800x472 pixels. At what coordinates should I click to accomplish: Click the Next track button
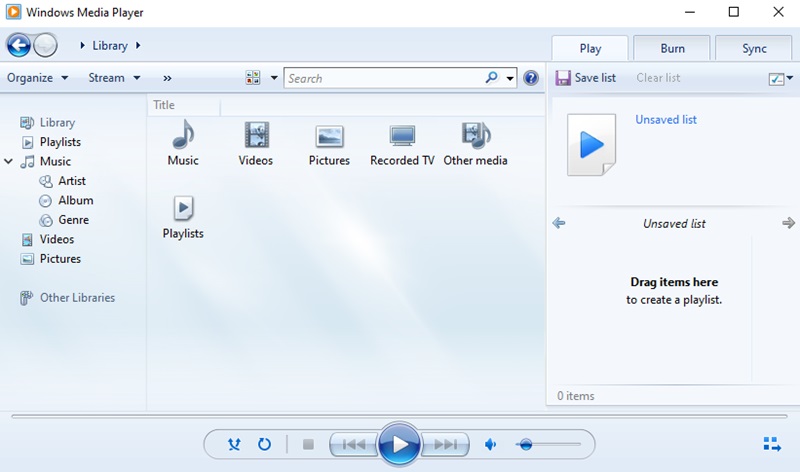point(445,444)
